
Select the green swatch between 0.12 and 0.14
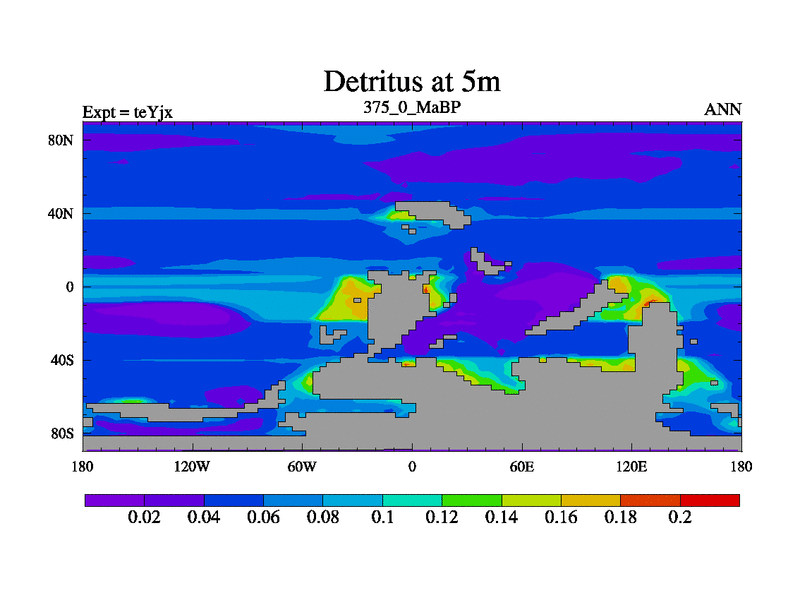(472, 500)
